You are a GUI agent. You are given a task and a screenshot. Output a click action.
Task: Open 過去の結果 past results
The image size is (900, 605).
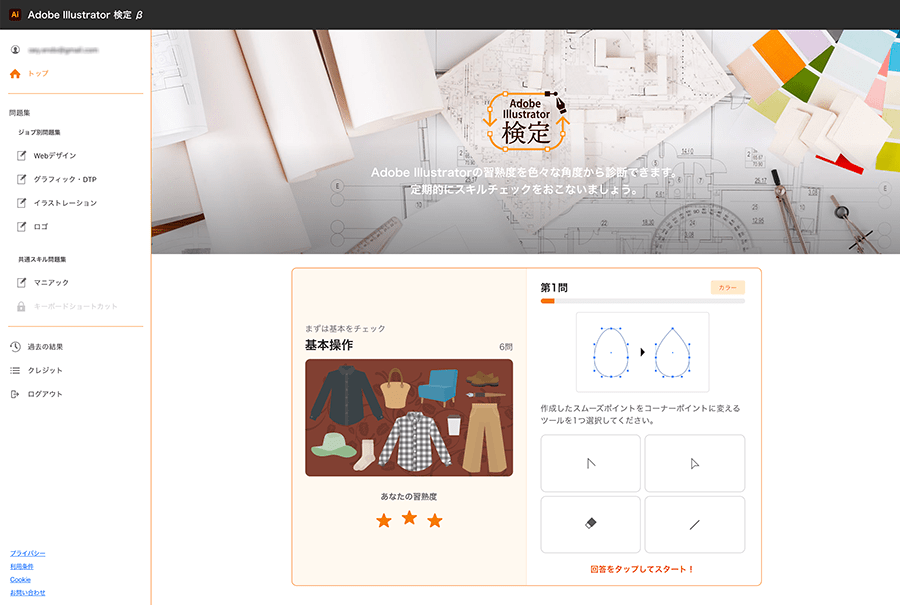(x=45, y=347)
